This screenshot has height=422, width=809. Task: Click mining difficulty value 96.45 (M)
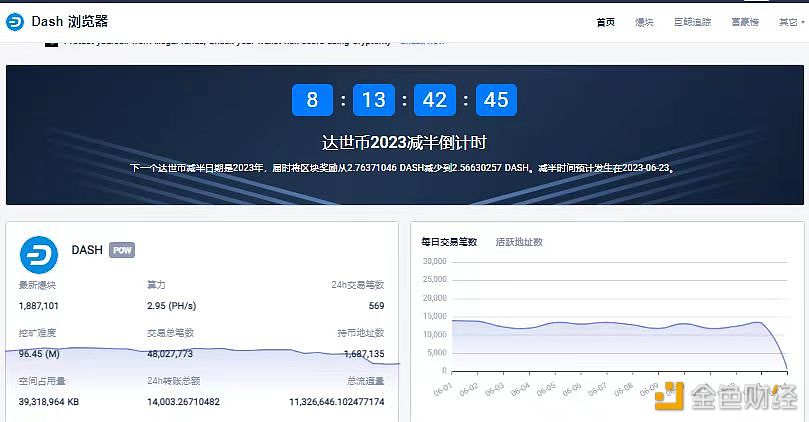39,354
